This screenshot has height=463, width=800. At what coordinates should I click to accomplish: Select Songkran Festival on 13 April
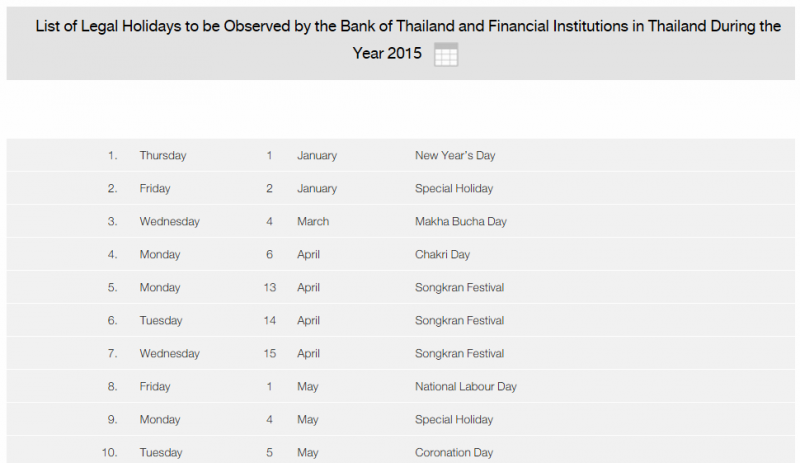tap(459, 287)
